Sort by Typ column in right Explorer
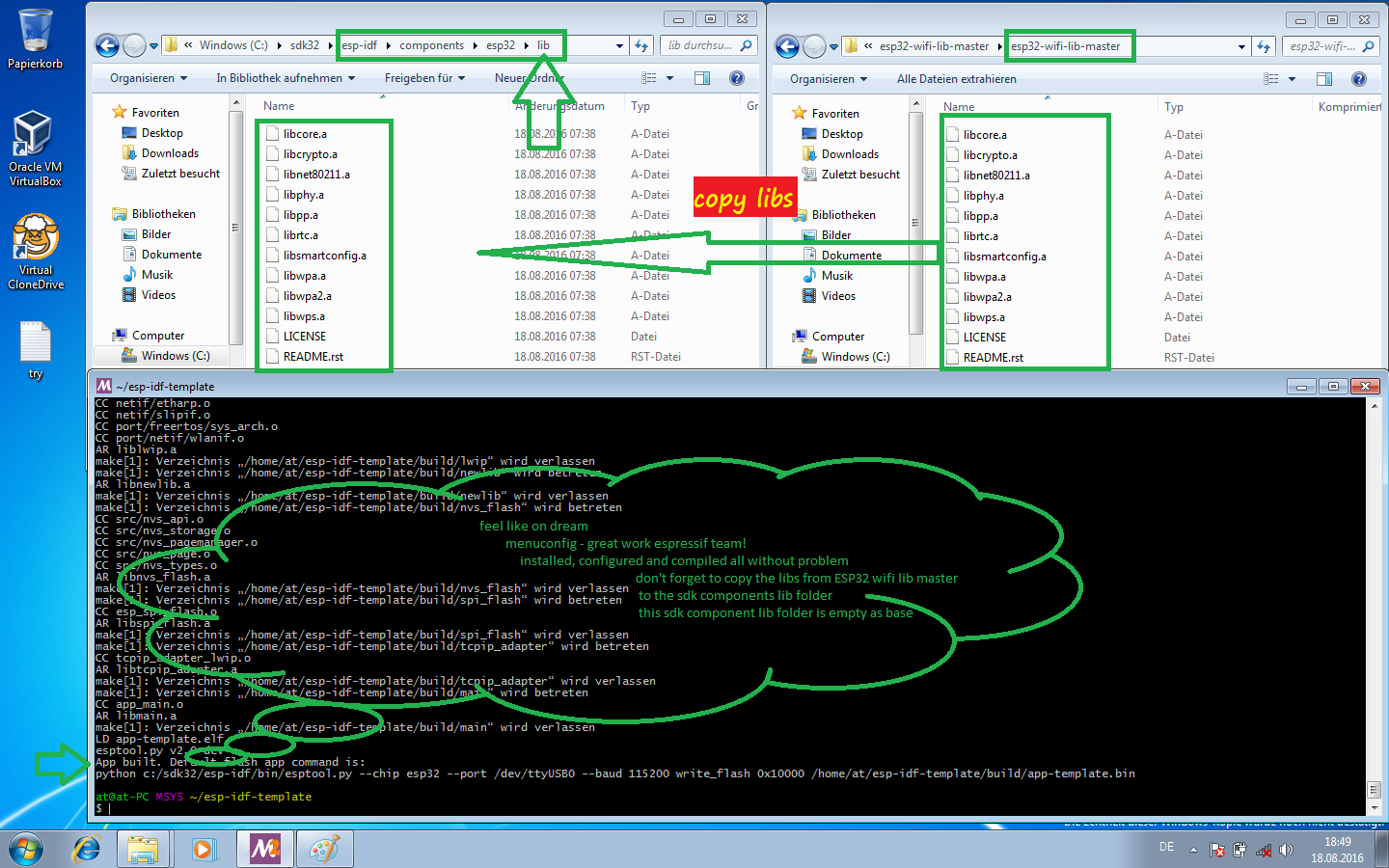Image resolution: width=1389 pixels, height=868 pixels. 1173,107
